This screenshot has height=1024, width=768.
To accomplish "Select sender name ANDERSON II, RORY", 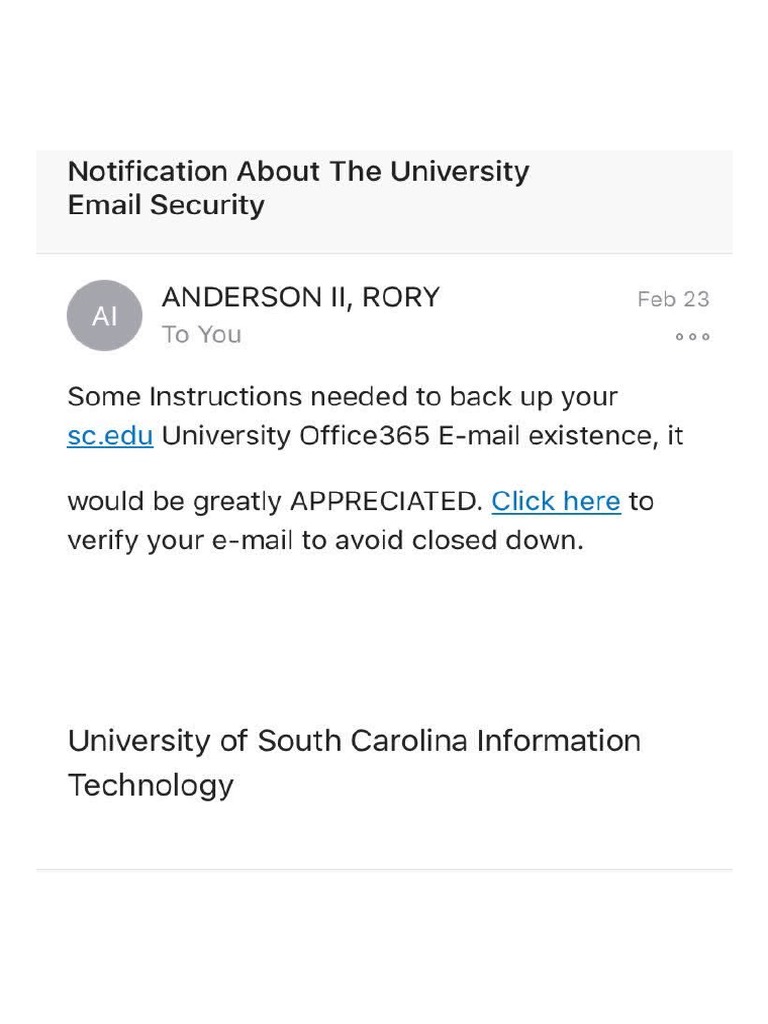I will [300, 298].
